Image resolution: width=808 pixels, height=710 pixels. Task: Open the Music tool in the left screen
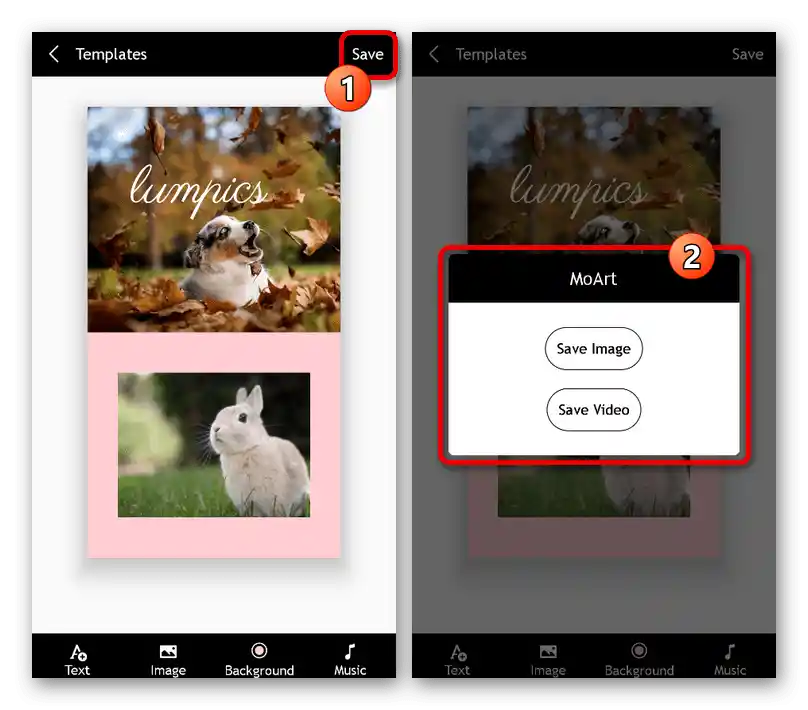coord(350,660)
